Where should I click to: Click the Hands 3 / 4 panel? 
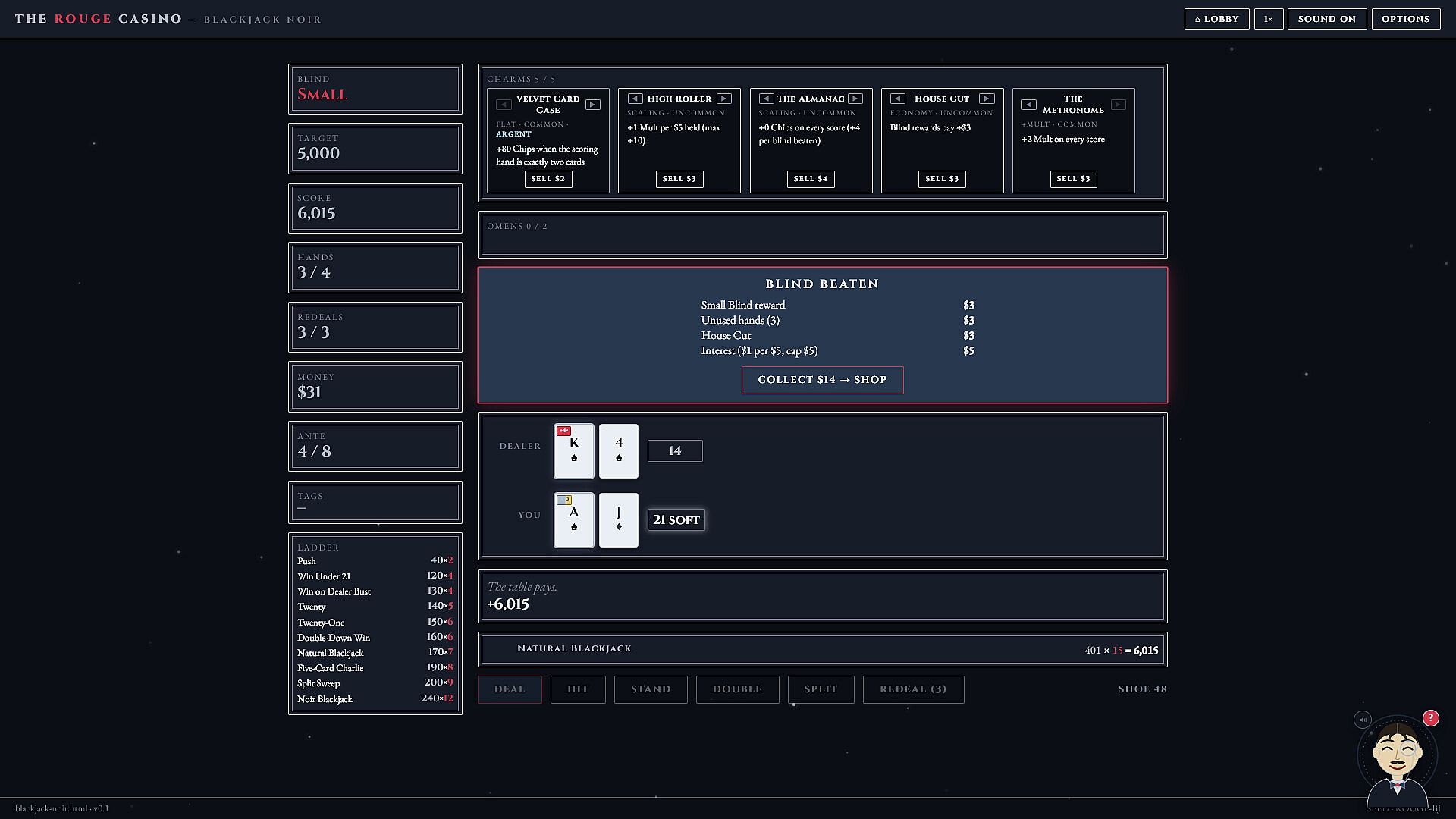375,268
